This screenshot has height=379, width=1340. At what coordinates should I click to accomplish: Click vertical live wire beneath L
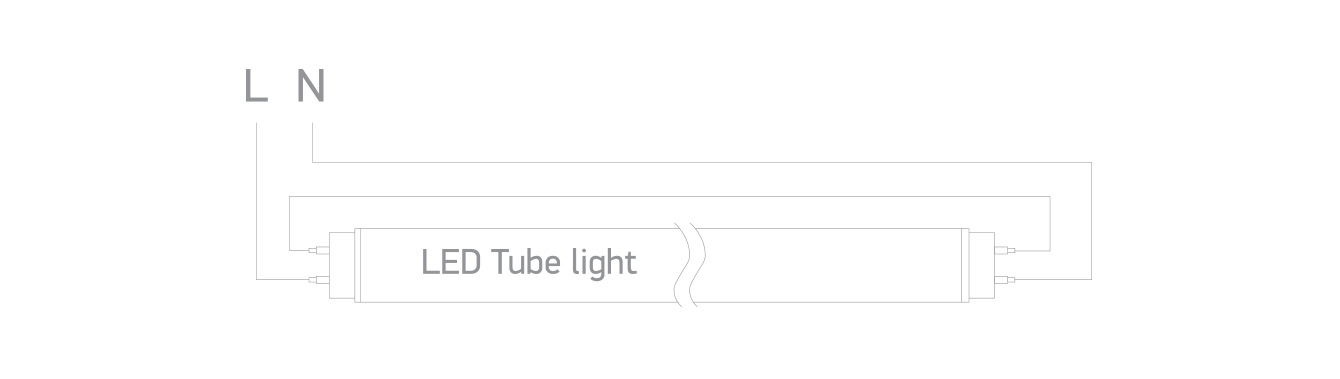[x=256, y=200]
